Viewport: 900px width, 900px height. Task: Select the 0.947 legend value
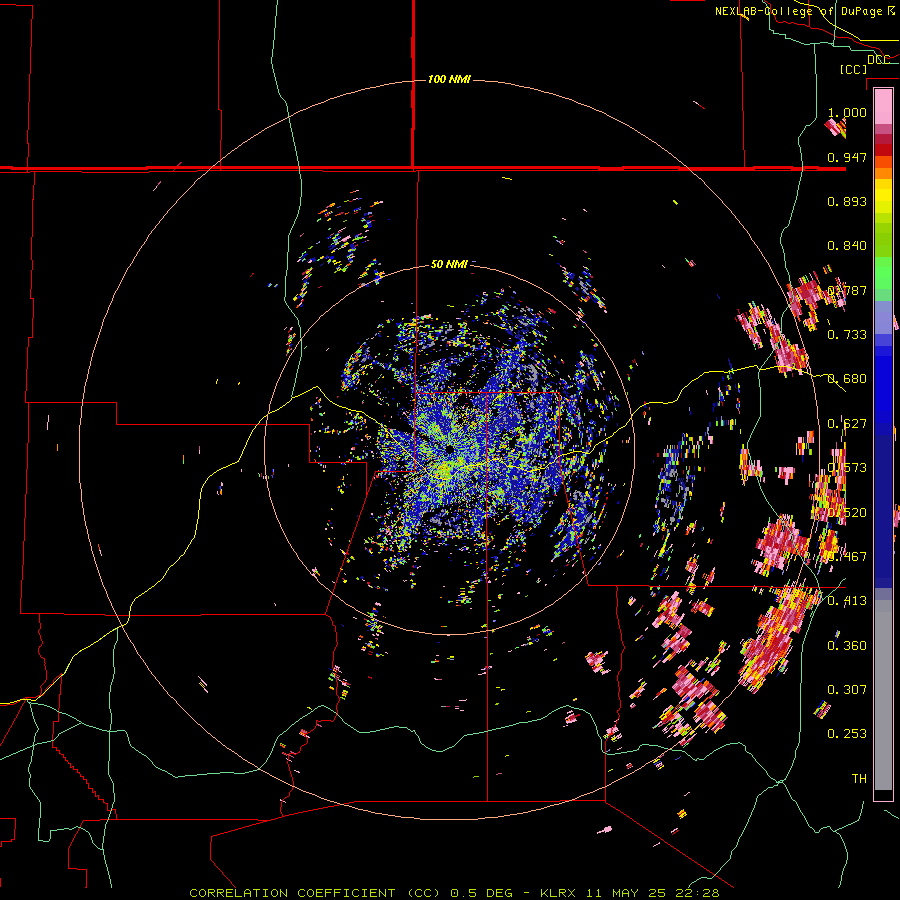(847, 157)
